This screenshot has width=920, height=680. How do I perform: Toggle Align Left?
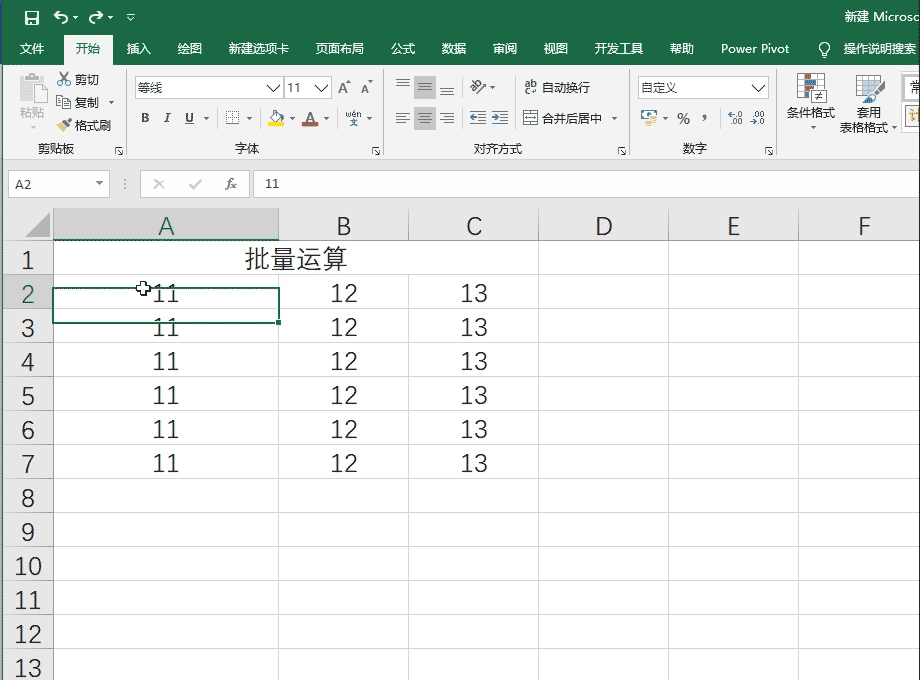(x=402, y=119)
